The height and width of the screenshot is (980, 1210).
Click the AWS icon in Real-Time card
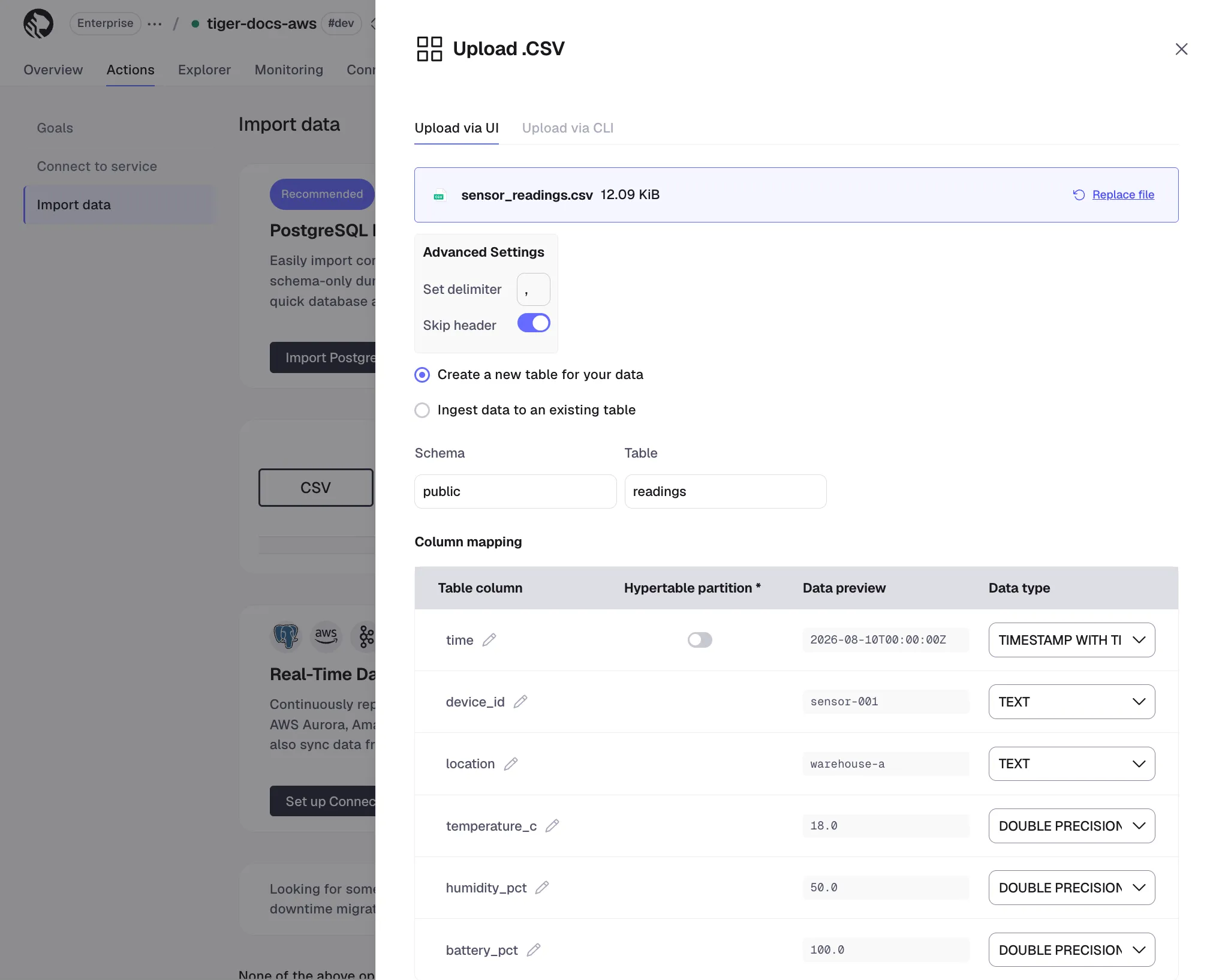click(x=326, y=636)
